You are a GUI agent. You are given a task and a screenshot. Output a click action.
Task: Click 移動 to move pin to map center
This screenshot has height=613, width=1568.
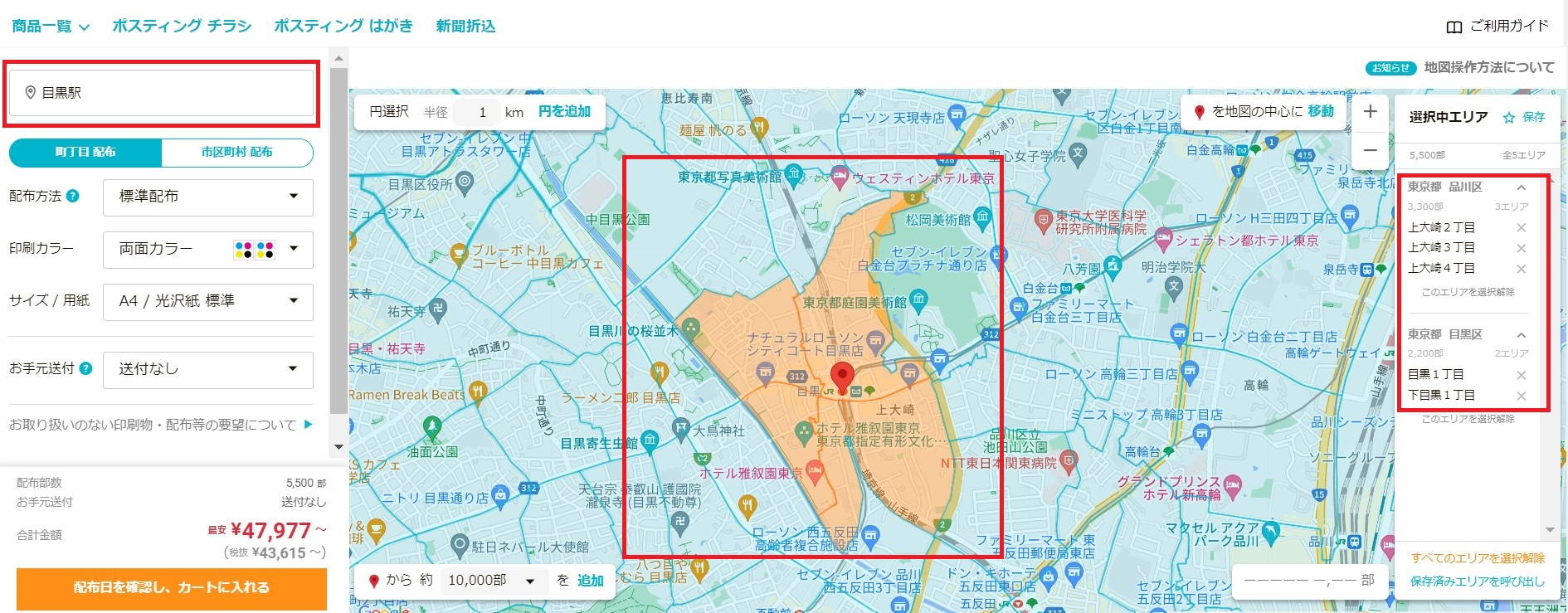[1321, 112]
